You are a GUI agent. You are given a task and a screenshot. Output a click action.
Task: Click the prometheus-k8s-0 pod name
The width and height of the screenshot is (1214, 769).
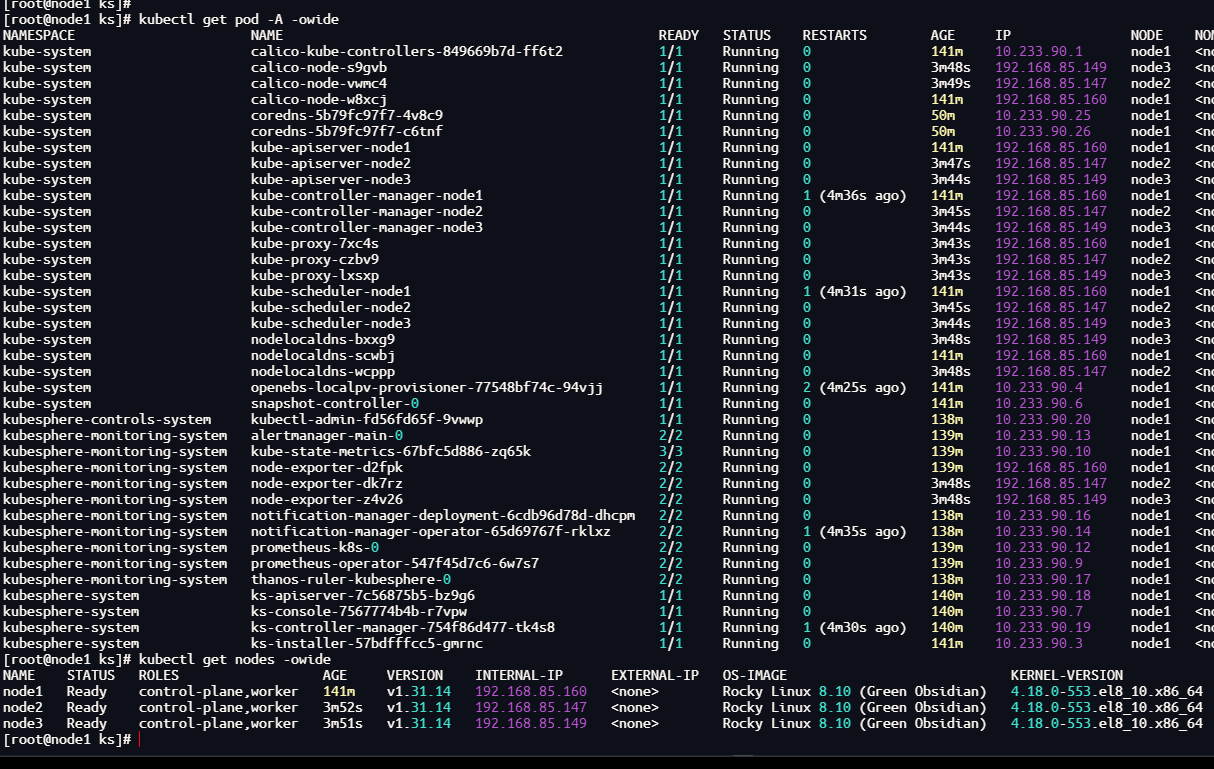(314, 547)
